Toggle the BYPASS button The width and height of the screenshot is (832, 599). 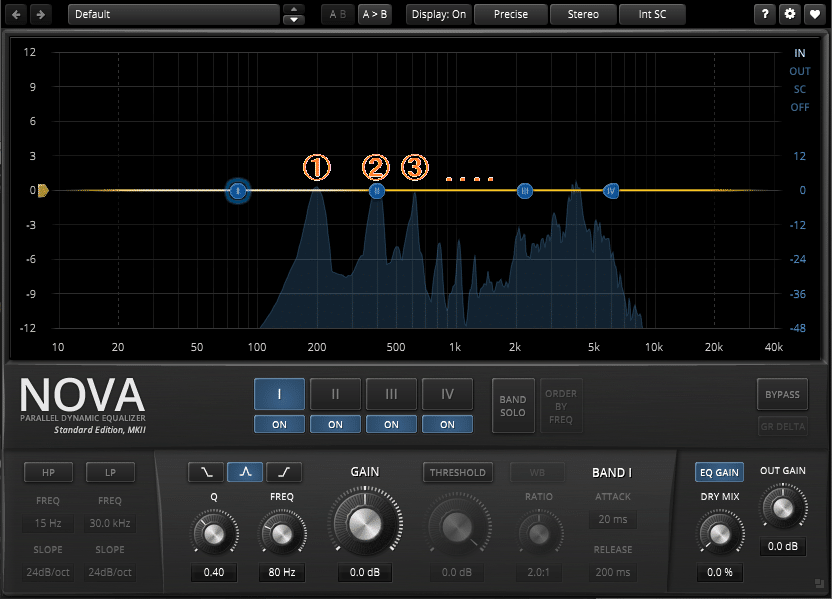point(782,394)
